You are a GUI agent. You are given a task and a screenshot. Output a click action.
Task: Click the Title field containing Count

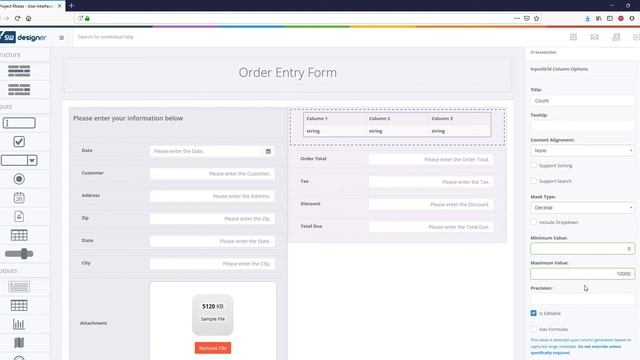pos(582,100)
